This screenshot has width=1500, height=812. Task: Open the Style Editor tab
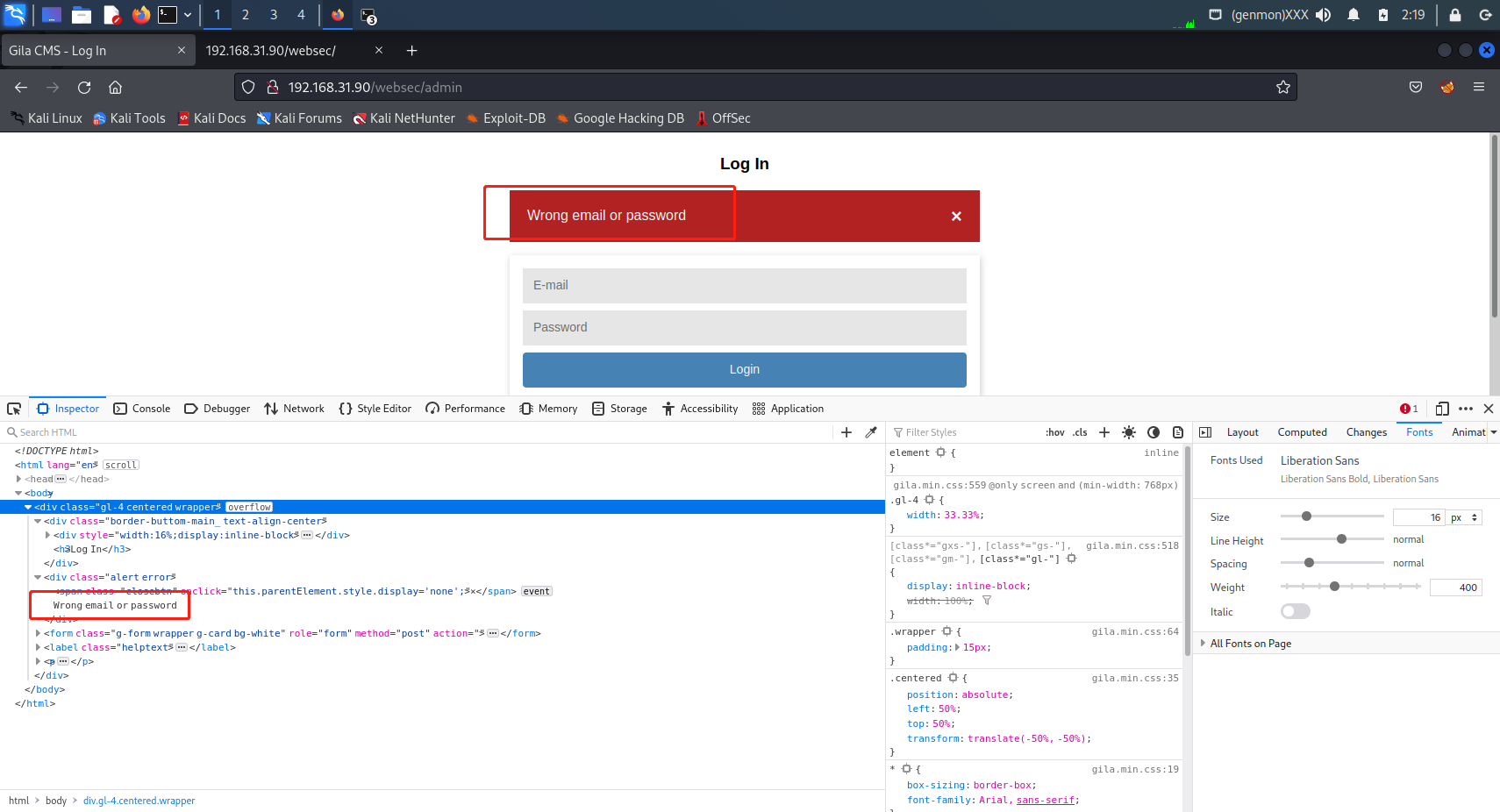(x=375, y=409)
